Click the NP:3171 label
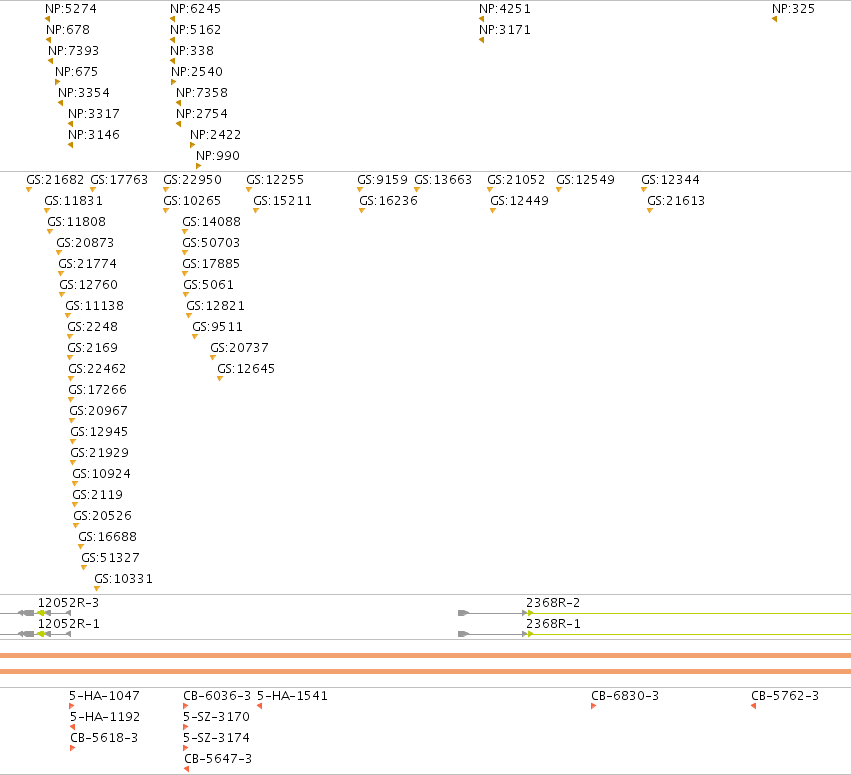The width and height of the screenshot is (851, 775). pyautogui.click(x=505, y=29)
